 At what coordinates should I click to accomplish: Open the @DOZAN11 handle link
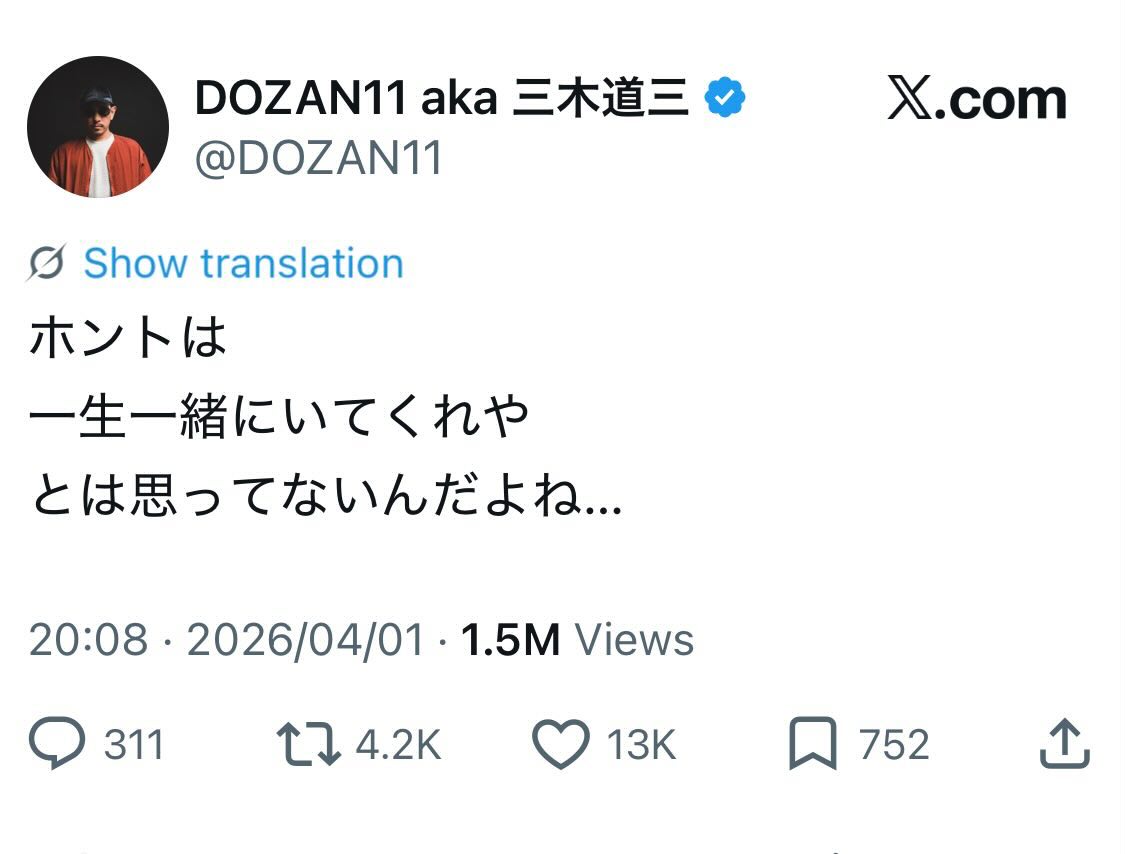tap(319, 158)
